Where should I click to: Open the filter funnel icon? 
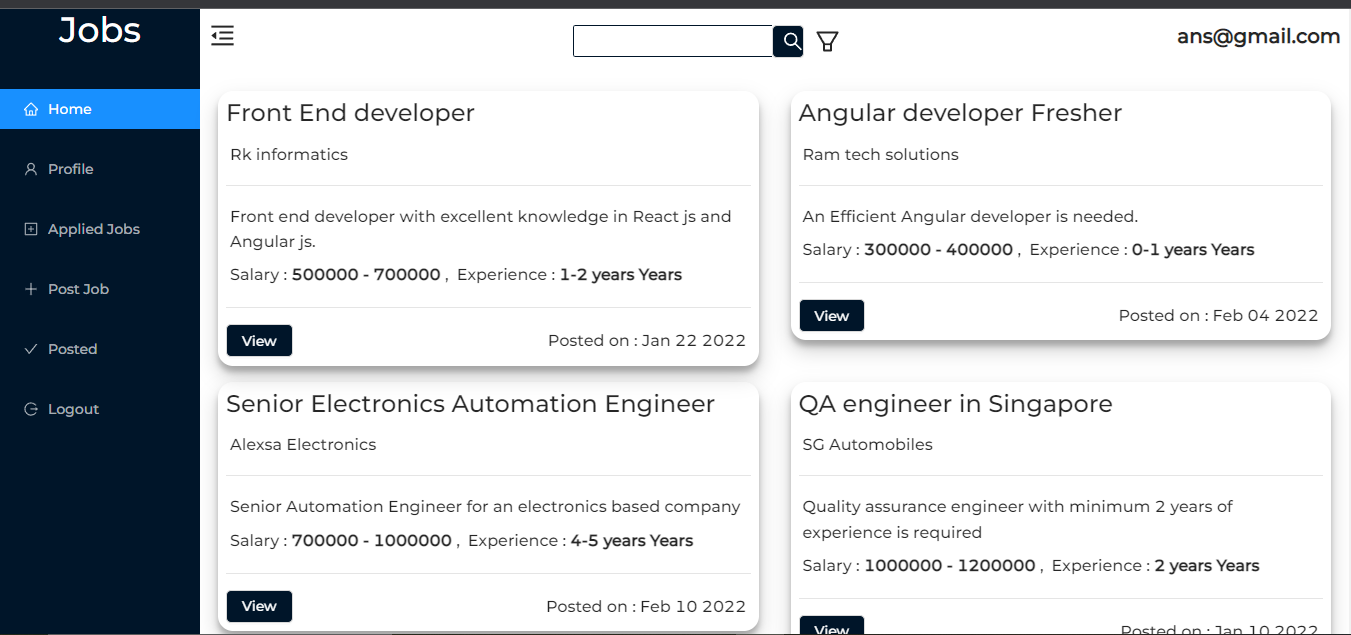coord(827,41)
